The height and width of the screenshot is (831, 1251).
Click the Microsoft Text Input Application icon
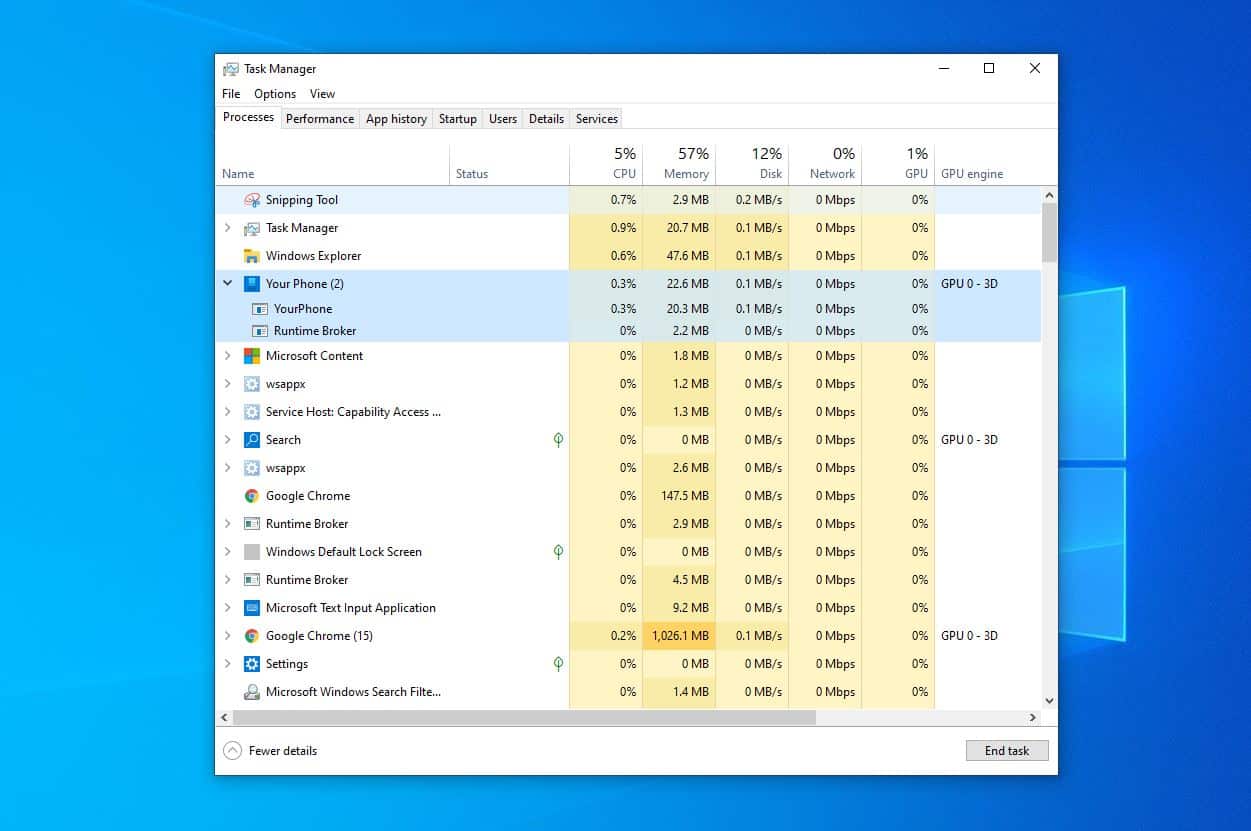tap(250, 607)
